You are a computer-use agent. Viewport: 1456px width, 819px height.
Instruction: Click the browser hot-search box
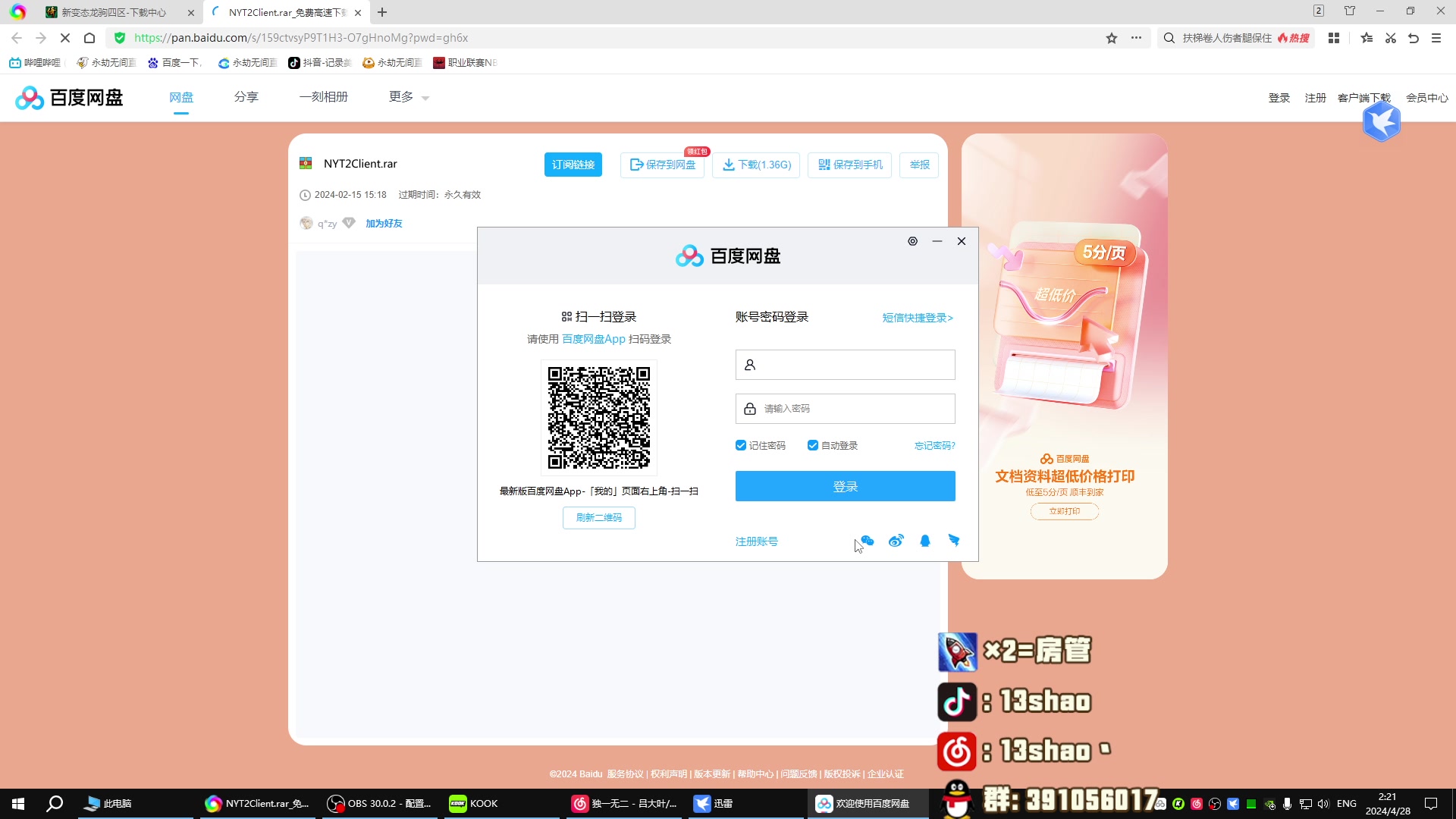pos(1237,38)
